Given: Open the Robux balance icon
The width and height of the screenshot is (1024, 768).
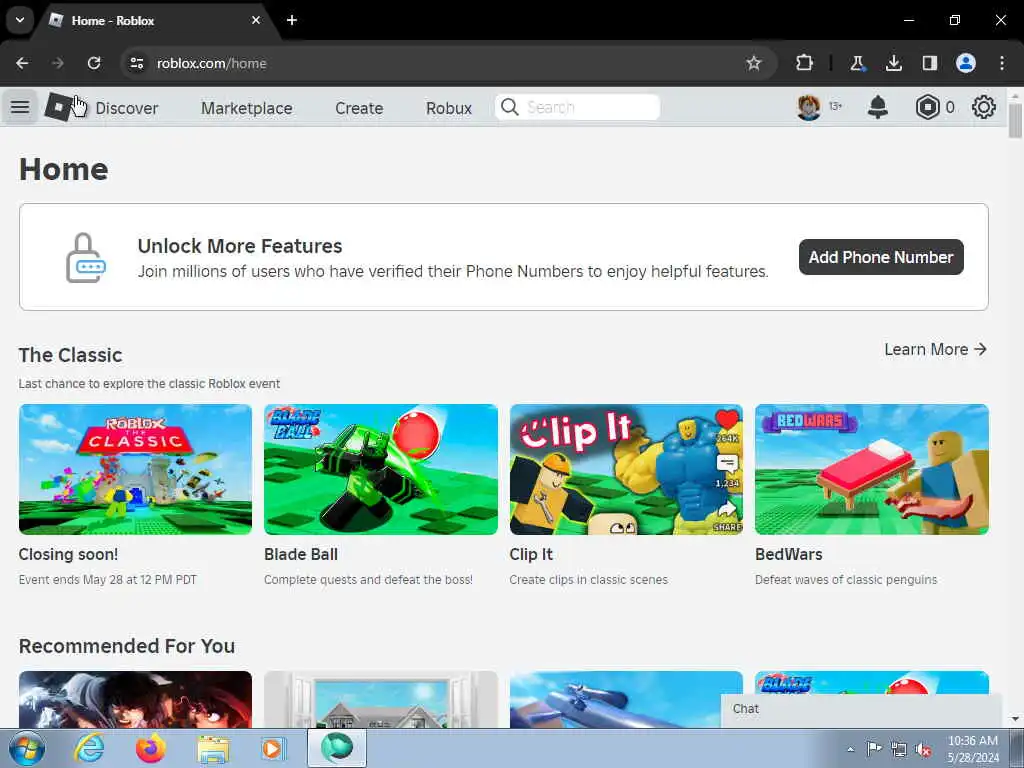Looking at the screenshot, I should [x=927, y=107].
